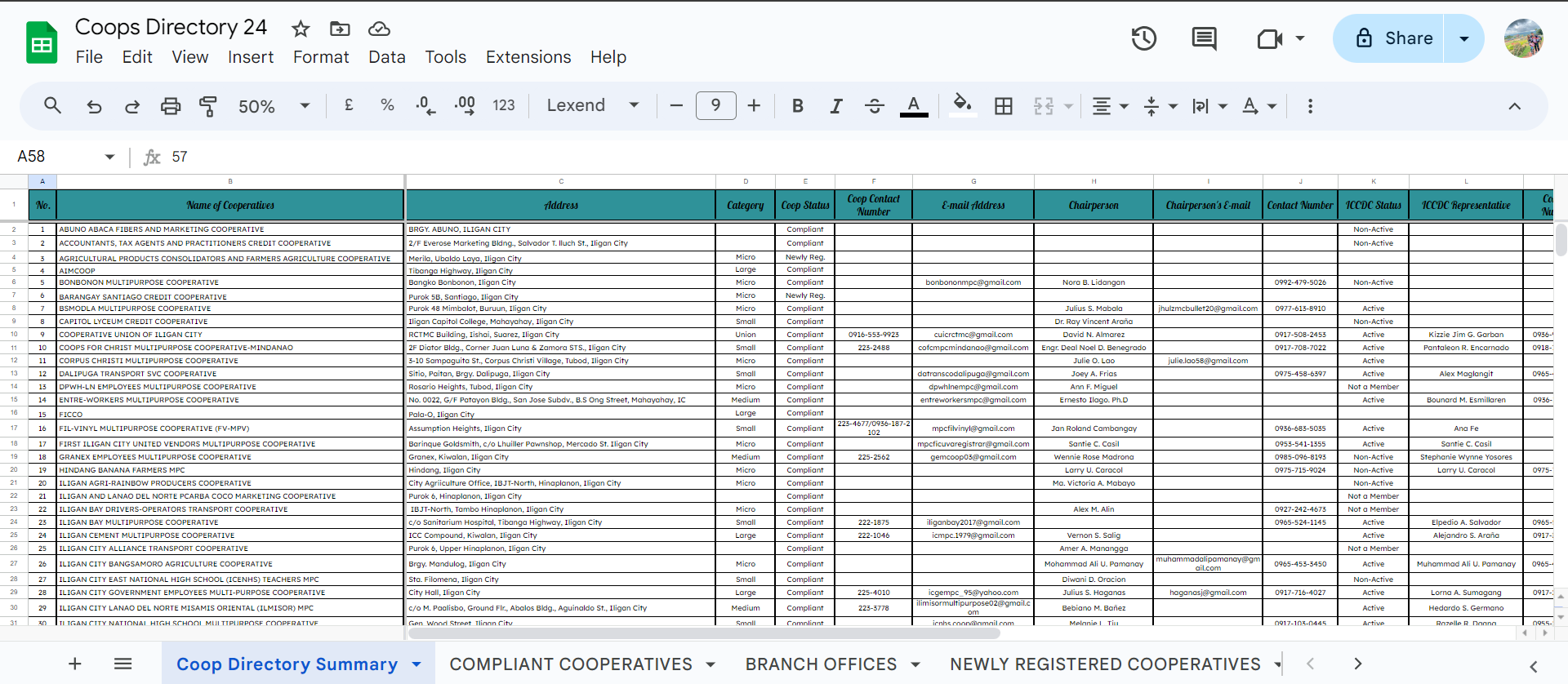Decrease font size with minus button

pos(676,105)
